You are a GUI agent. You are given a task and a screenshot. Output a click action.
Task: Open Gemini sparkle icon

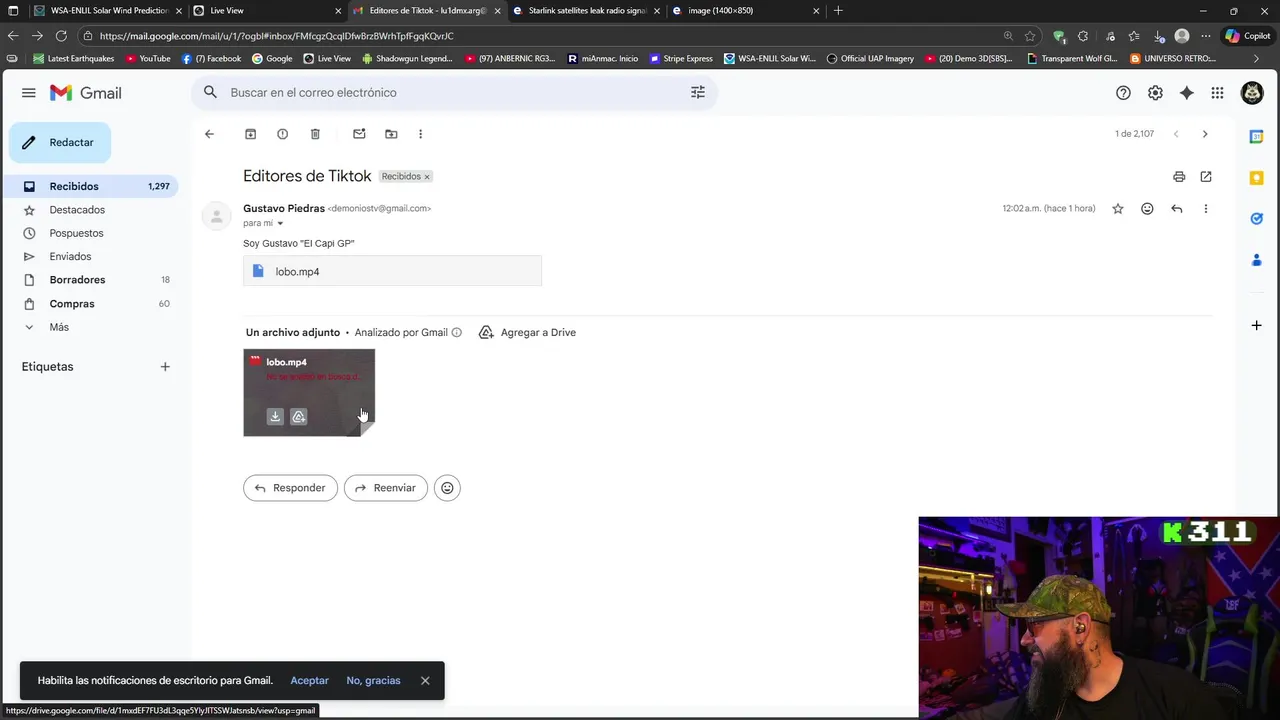(x=1187, y=93)
